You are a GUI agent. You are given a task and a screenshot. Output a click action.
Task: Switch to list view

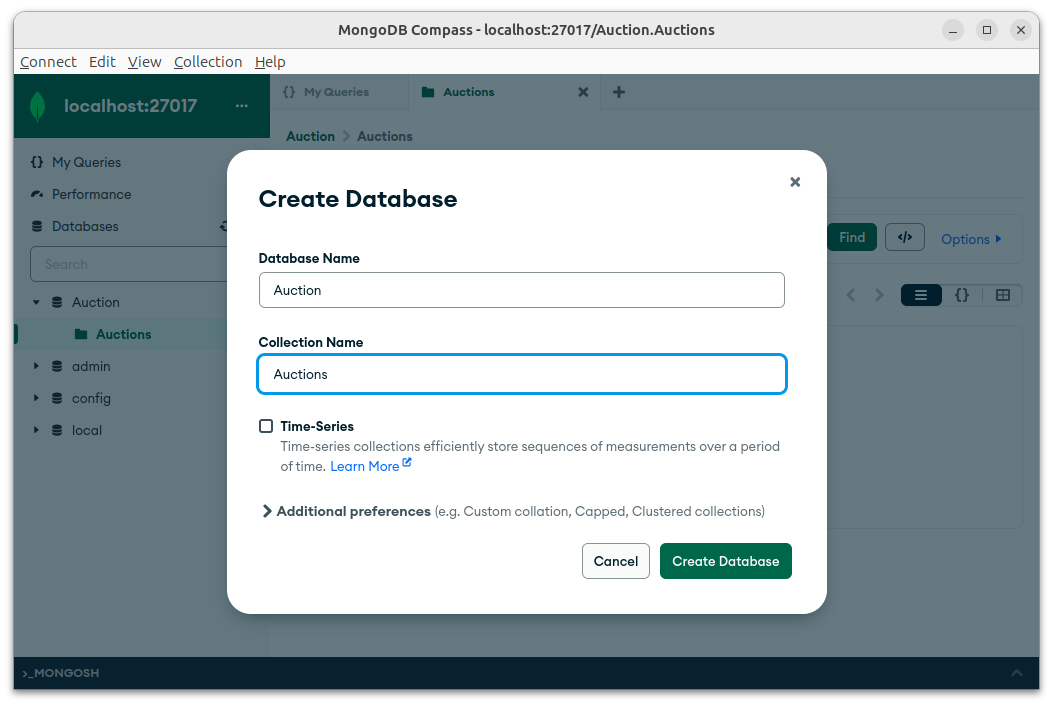(921, 296)
